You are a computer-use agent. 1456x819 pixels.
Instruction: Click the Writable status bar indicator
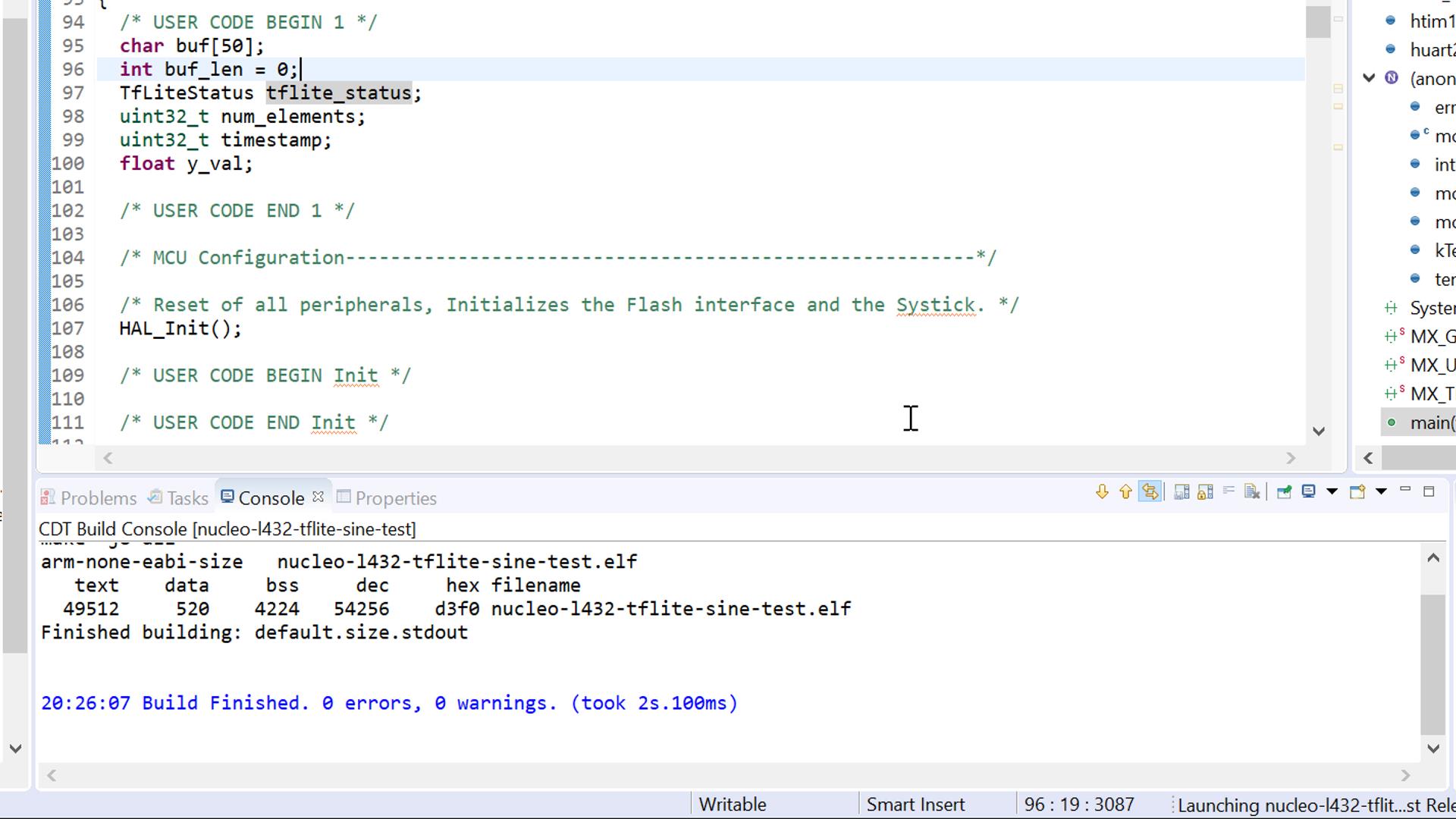733,804
